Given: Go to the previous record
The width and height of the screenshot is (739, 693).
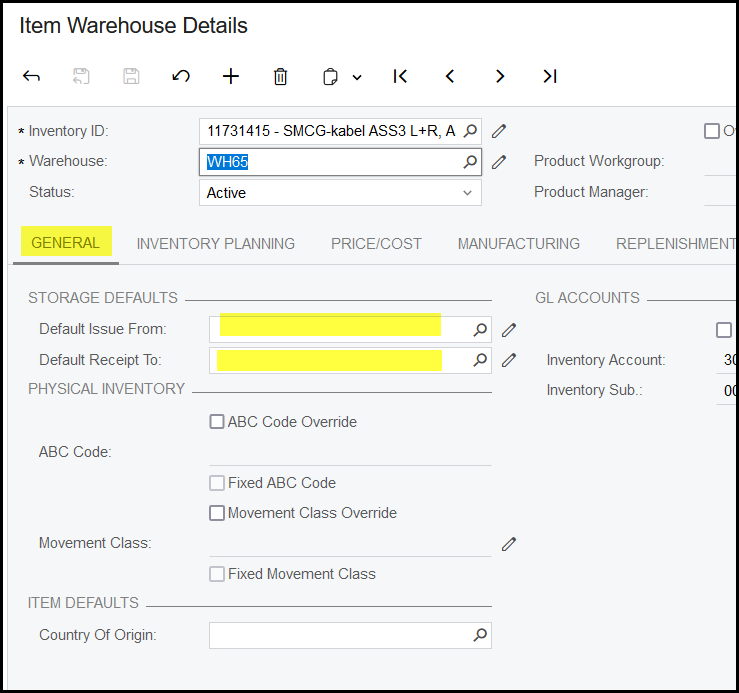Looking at the screenshot, I should (x=450, y=76).
